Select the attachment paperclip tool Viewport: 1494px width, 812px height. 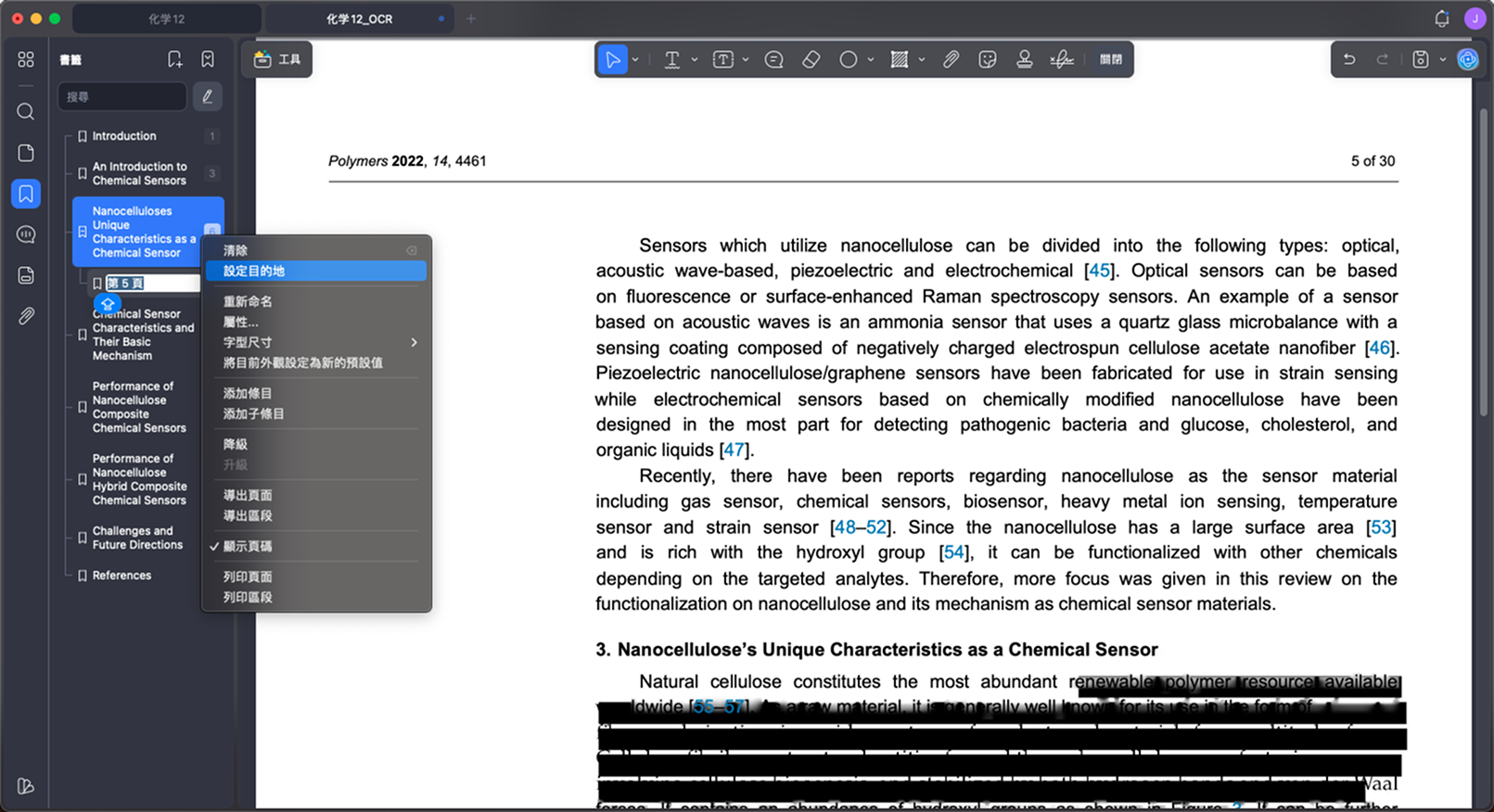click(x=951, y=59)
